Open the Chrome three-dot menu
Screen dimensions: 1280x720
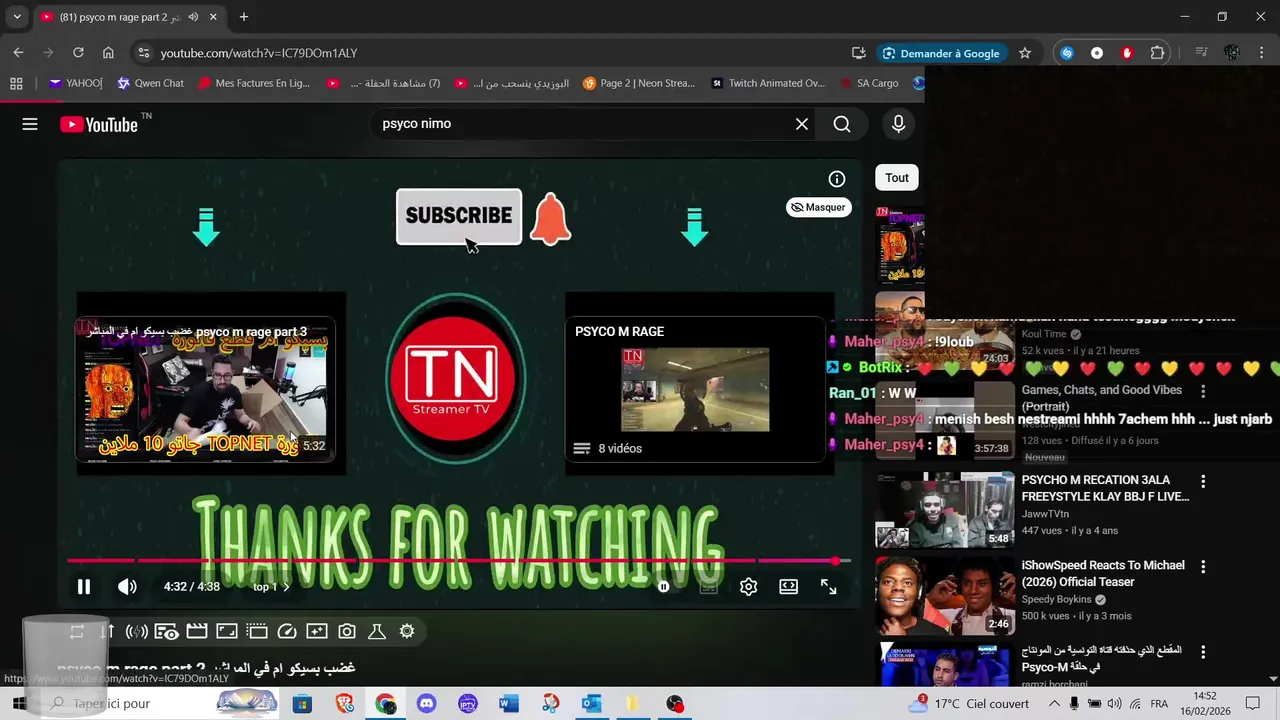1262,53
